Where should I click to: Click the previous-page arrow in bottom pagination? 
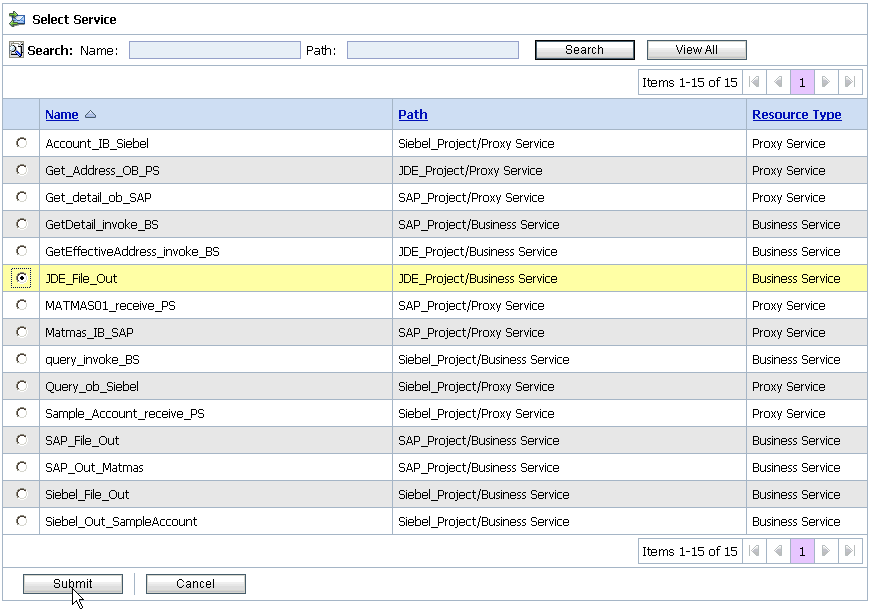click(x=778, y=551)
